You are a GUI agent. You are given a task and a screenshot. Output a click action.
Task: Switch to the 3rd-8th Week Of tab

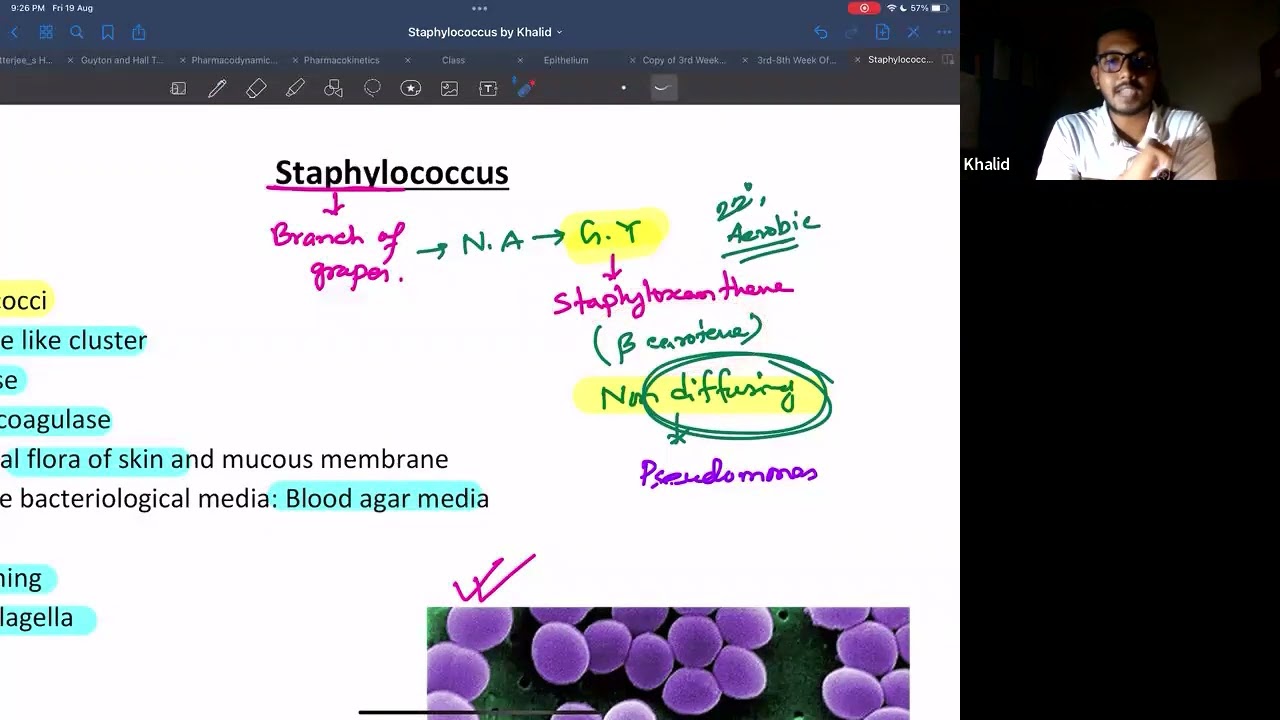coord(796,60)
